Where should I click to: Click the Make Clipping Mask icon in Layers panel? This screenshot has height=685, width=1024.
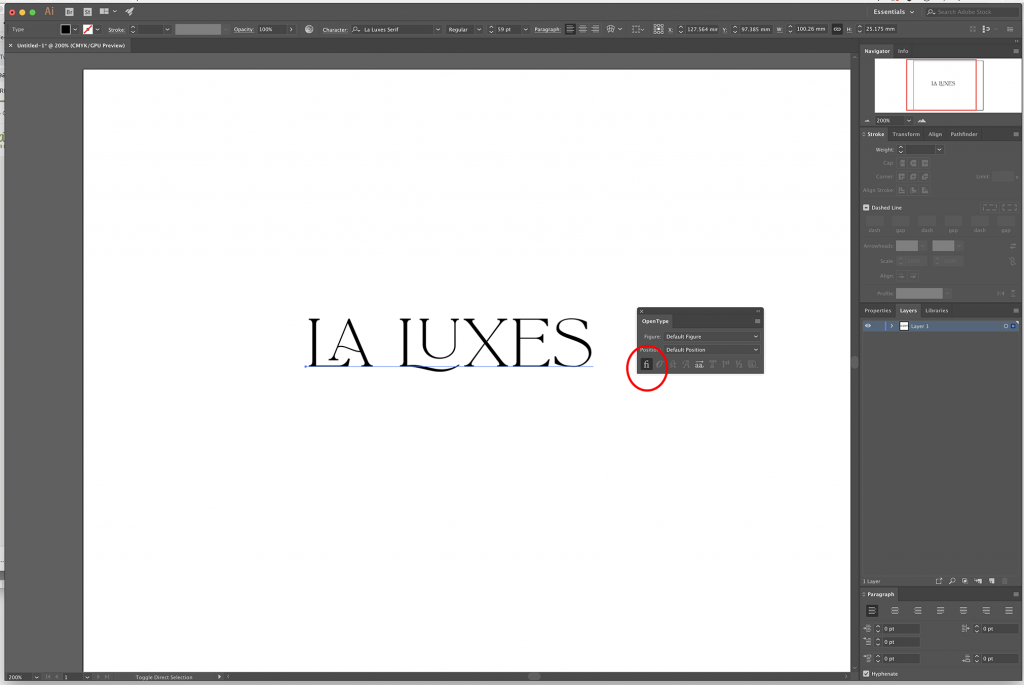click(x=965, y=581)
